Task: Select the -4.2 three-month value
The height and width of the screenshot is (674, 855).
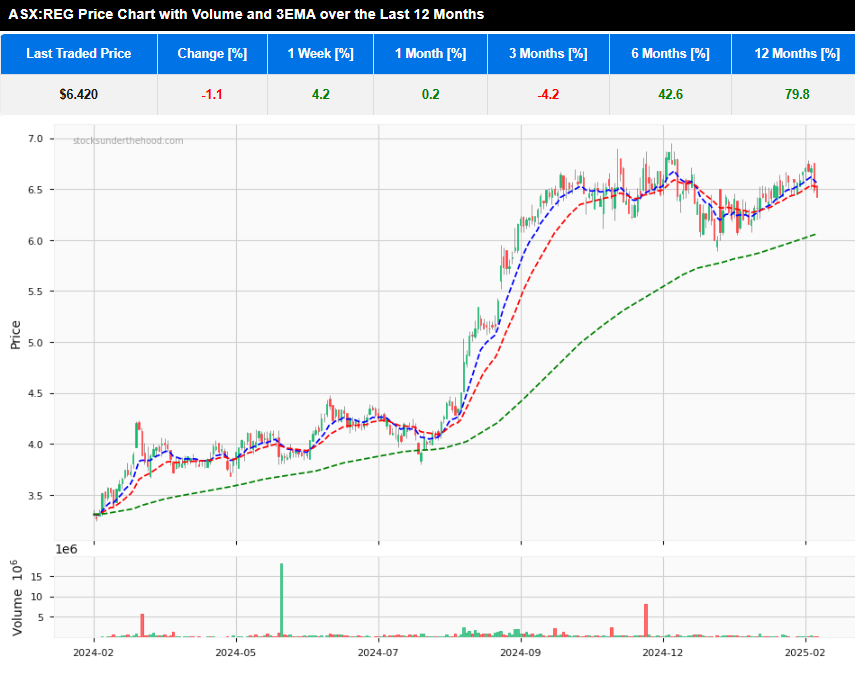Action: pyautogui.click(x=548, y=94)
